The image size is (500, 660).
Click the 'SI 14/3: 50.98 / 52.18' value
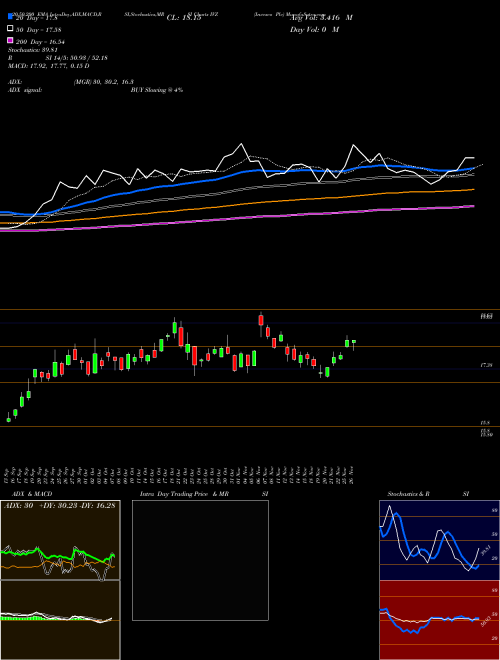pyautogui.click(x=77, y=58)
